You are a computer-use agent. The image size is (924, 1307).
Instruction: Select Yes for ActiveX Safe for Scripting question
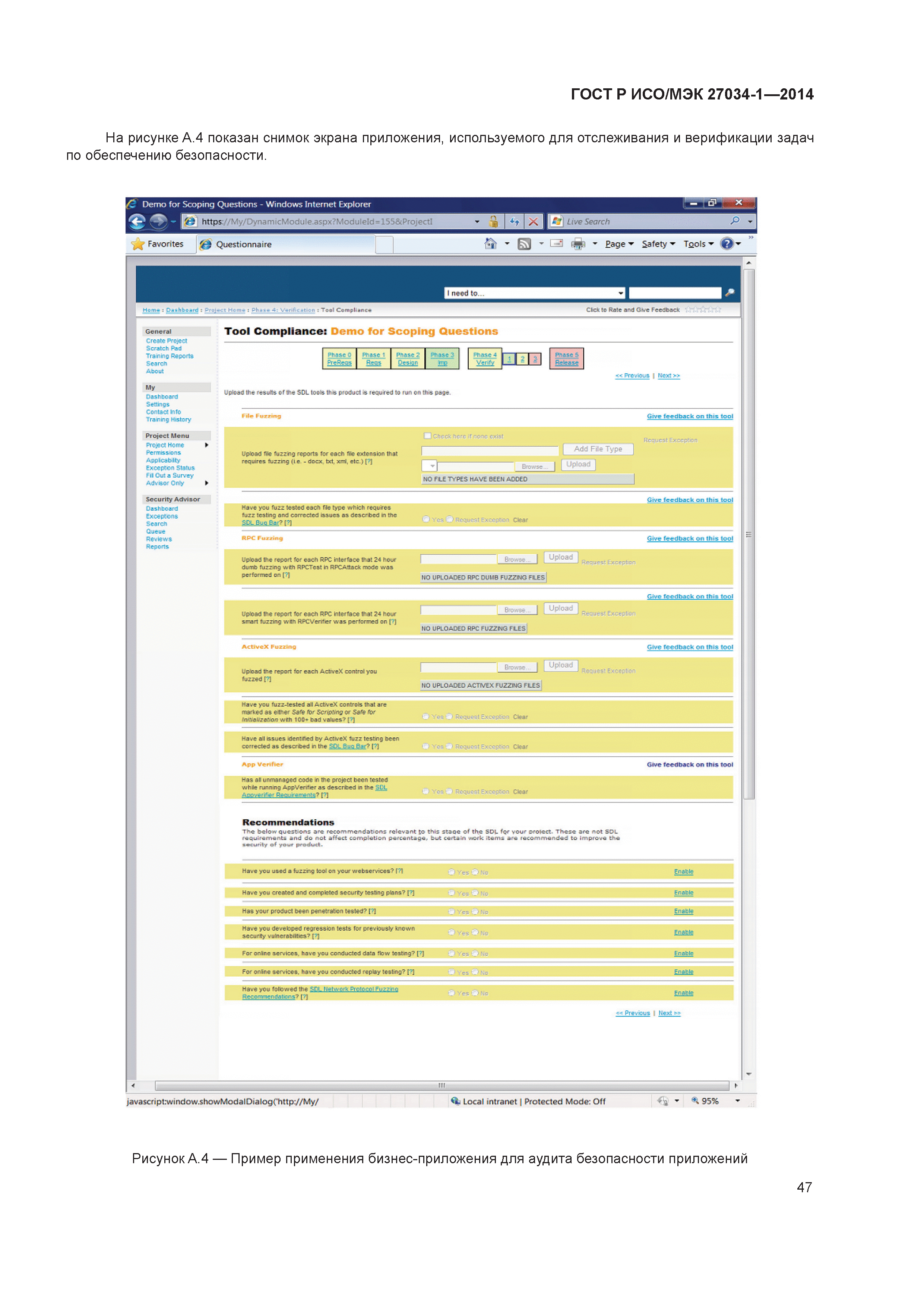(426, 717)
